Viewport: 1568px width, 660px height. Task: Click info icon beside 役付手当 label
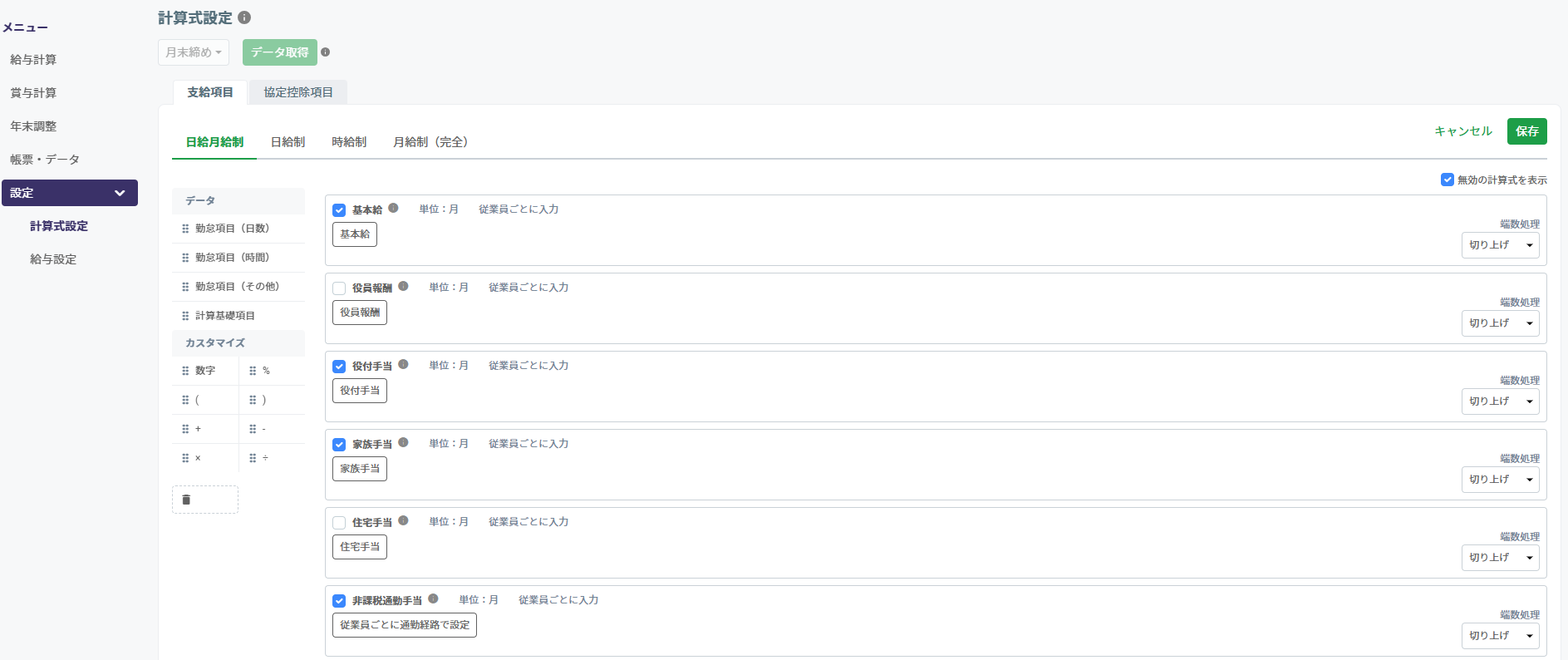[x=403, y=365]
